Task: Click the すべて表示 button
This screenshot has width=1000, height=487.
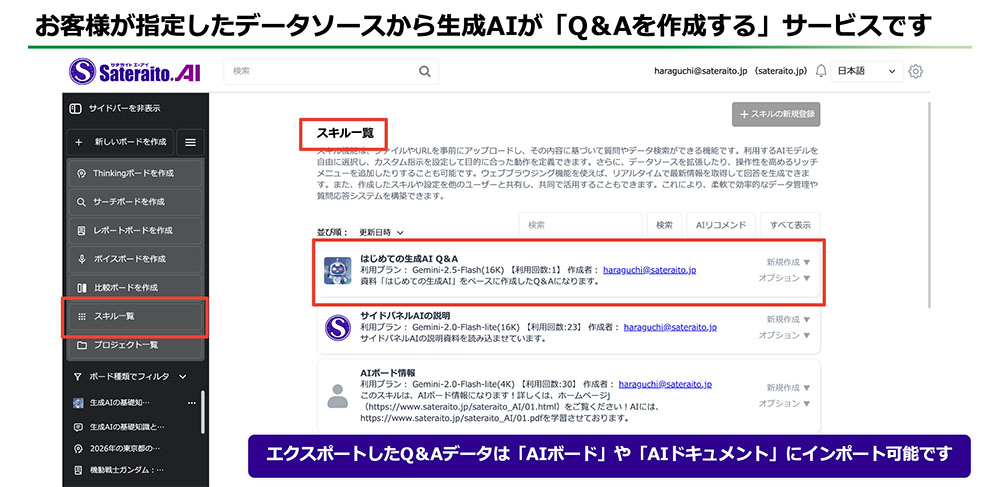Action: (x=790, y=225)
